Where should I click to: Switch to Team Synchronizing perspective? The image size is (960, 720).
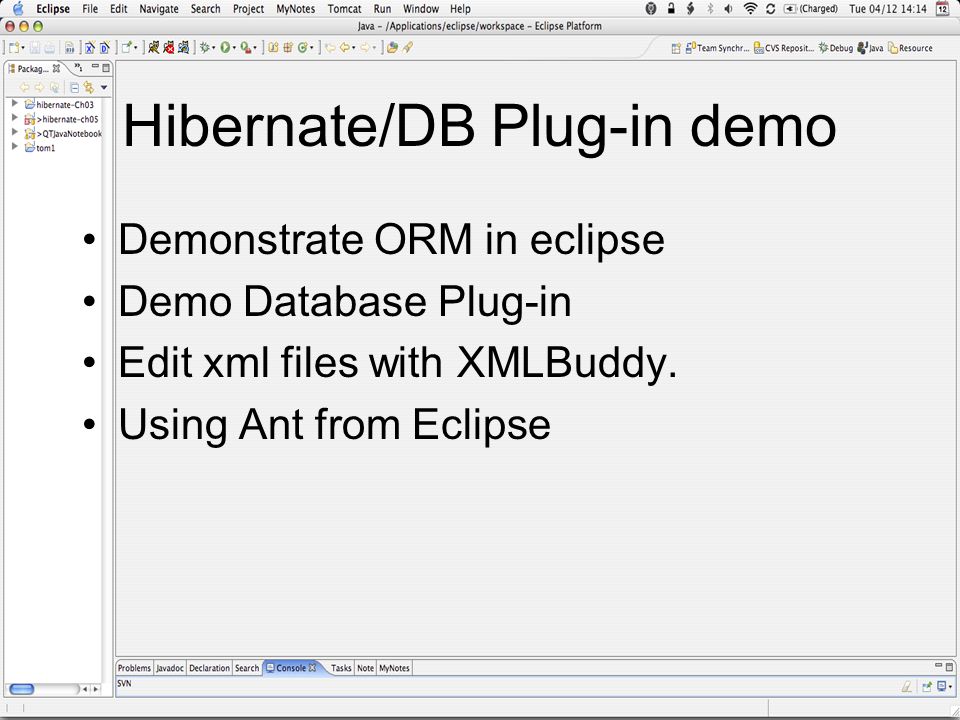(718, 48)
